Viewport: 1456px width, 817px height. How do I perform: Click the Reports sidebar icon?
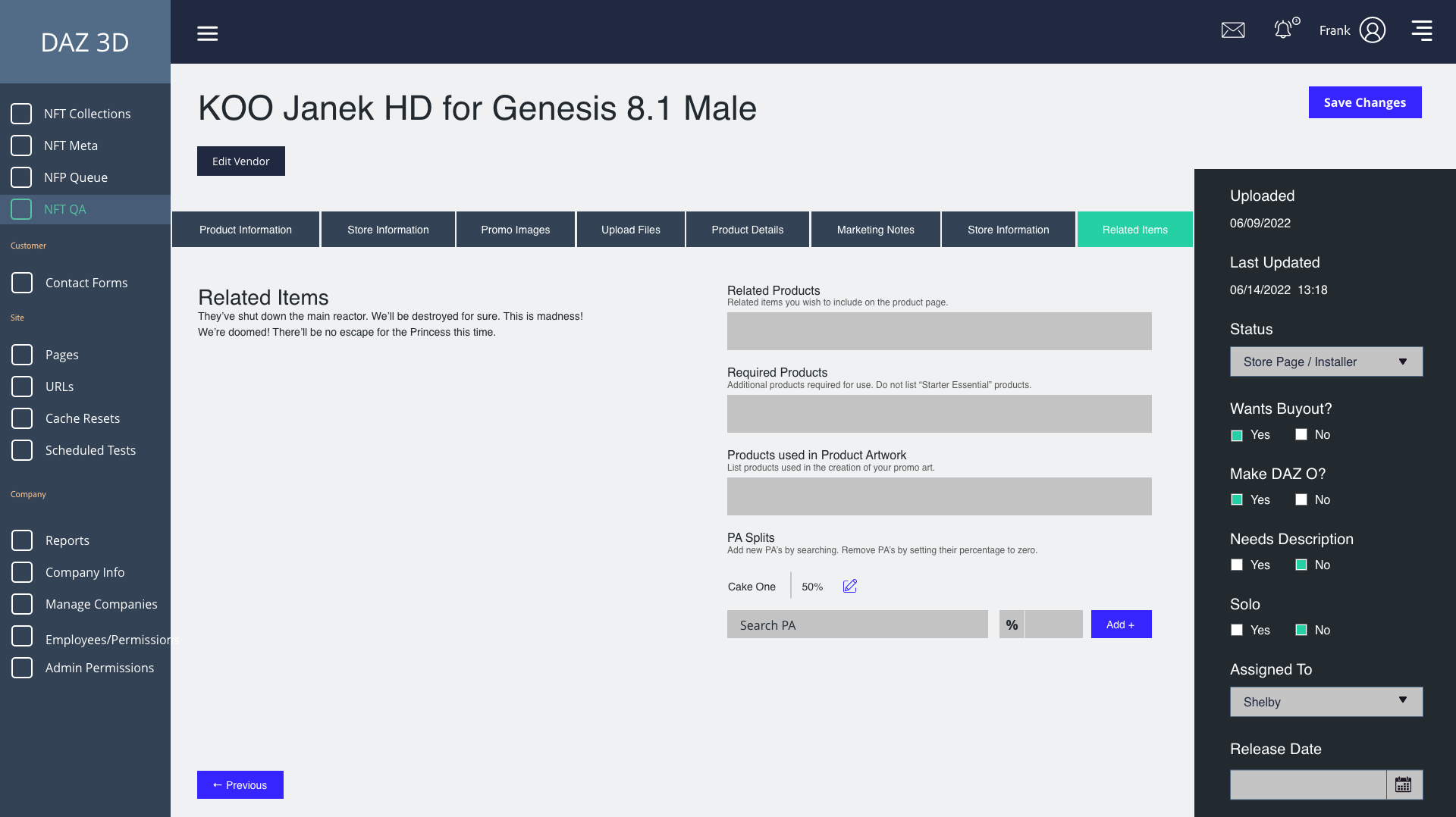(22, 540)
